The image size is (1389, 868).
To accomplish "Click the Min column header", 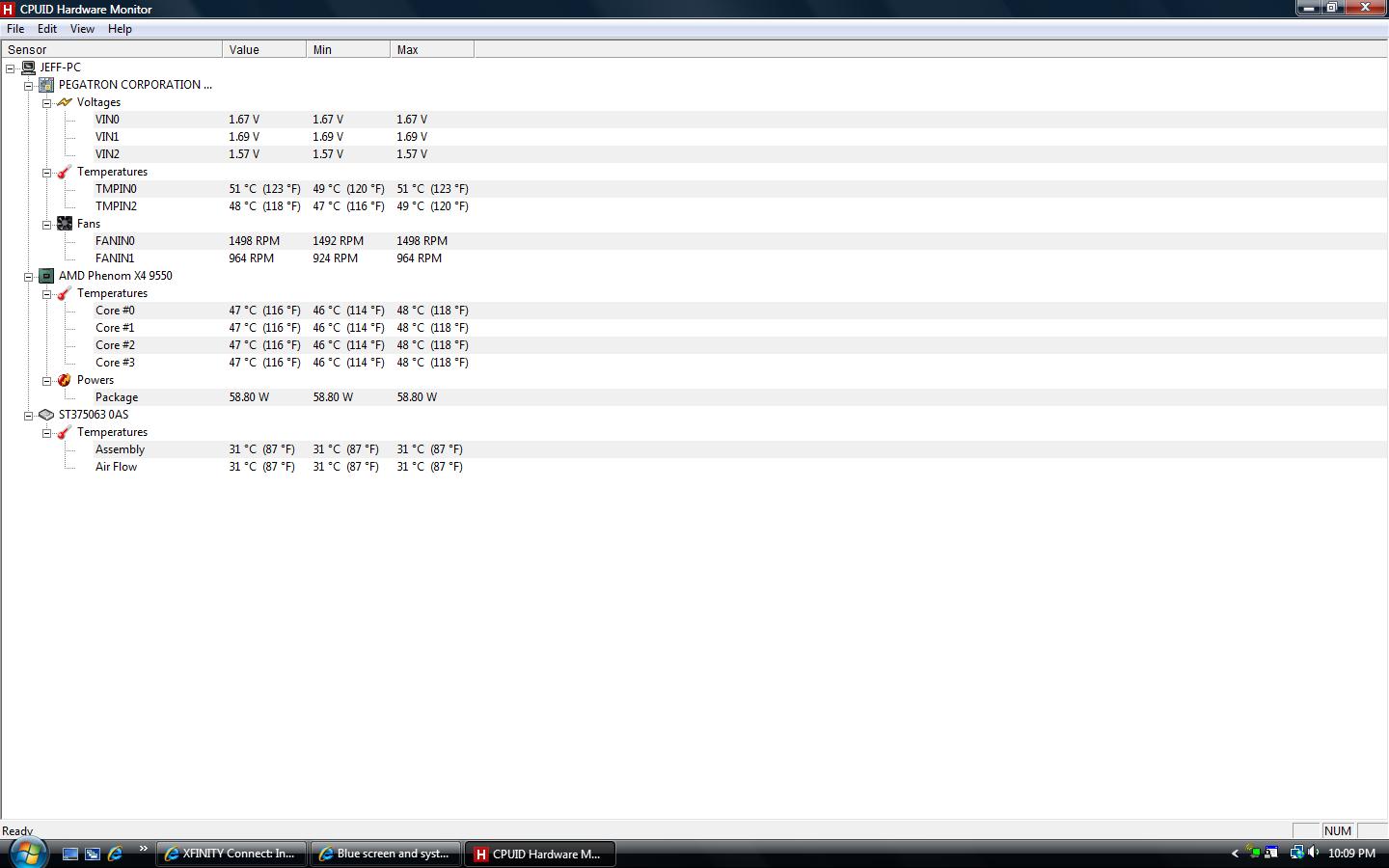I will 348,49.
